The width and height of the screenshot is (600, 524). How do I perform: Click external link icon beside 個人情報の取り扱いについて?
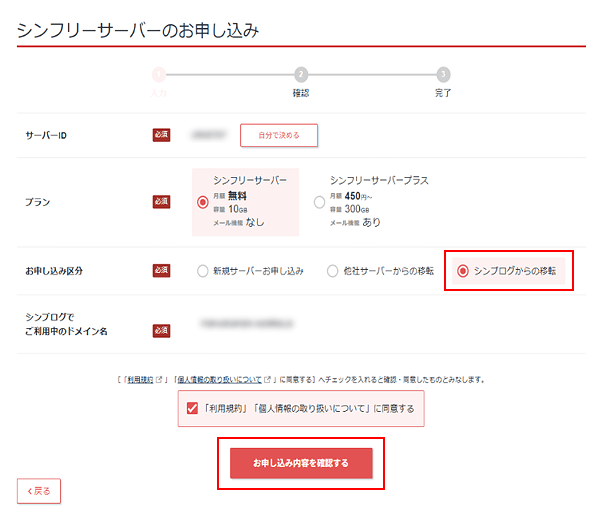pyautogui.click(x=267, y=379)
